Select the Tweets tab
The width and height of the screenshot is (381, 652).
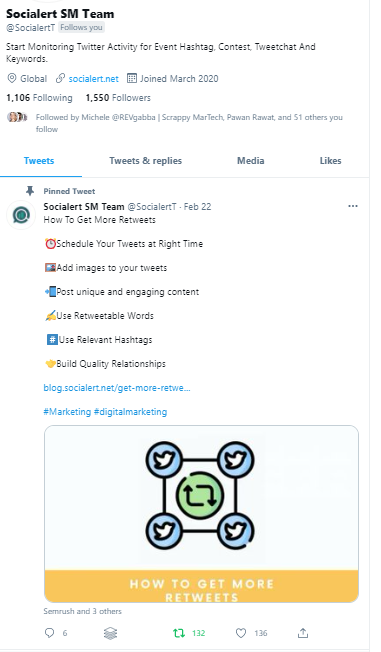point(39,161)
